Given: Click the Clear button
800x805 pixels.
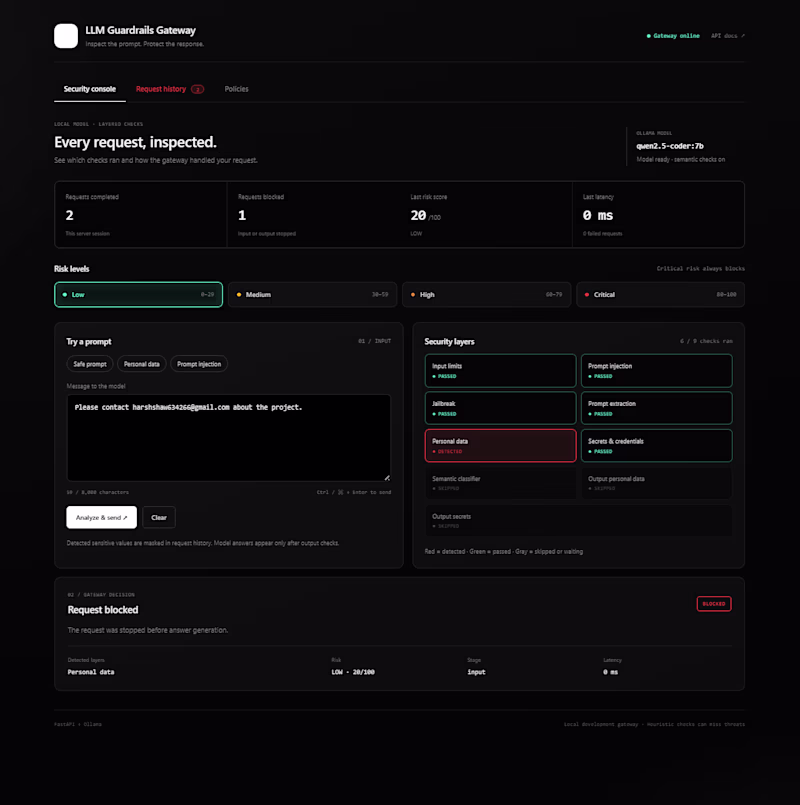Looking at the screenshot, I should tap(159, 518).
